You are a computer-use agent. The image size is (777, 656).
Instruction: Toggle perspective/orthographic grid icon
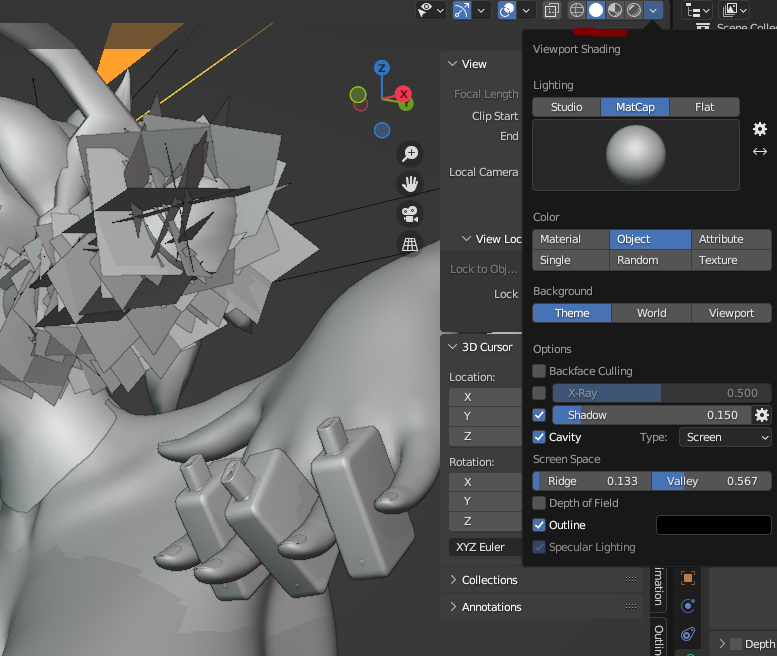(x=410, y=244)
